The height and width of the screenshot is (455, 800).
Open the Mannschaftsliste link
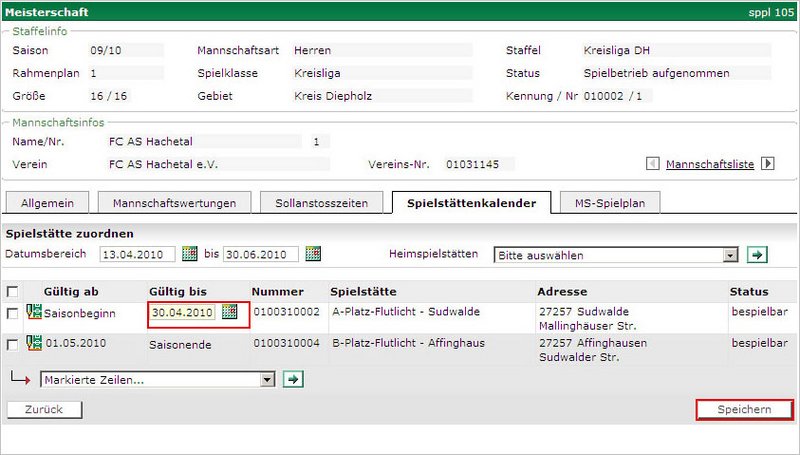tap(709, 164)
